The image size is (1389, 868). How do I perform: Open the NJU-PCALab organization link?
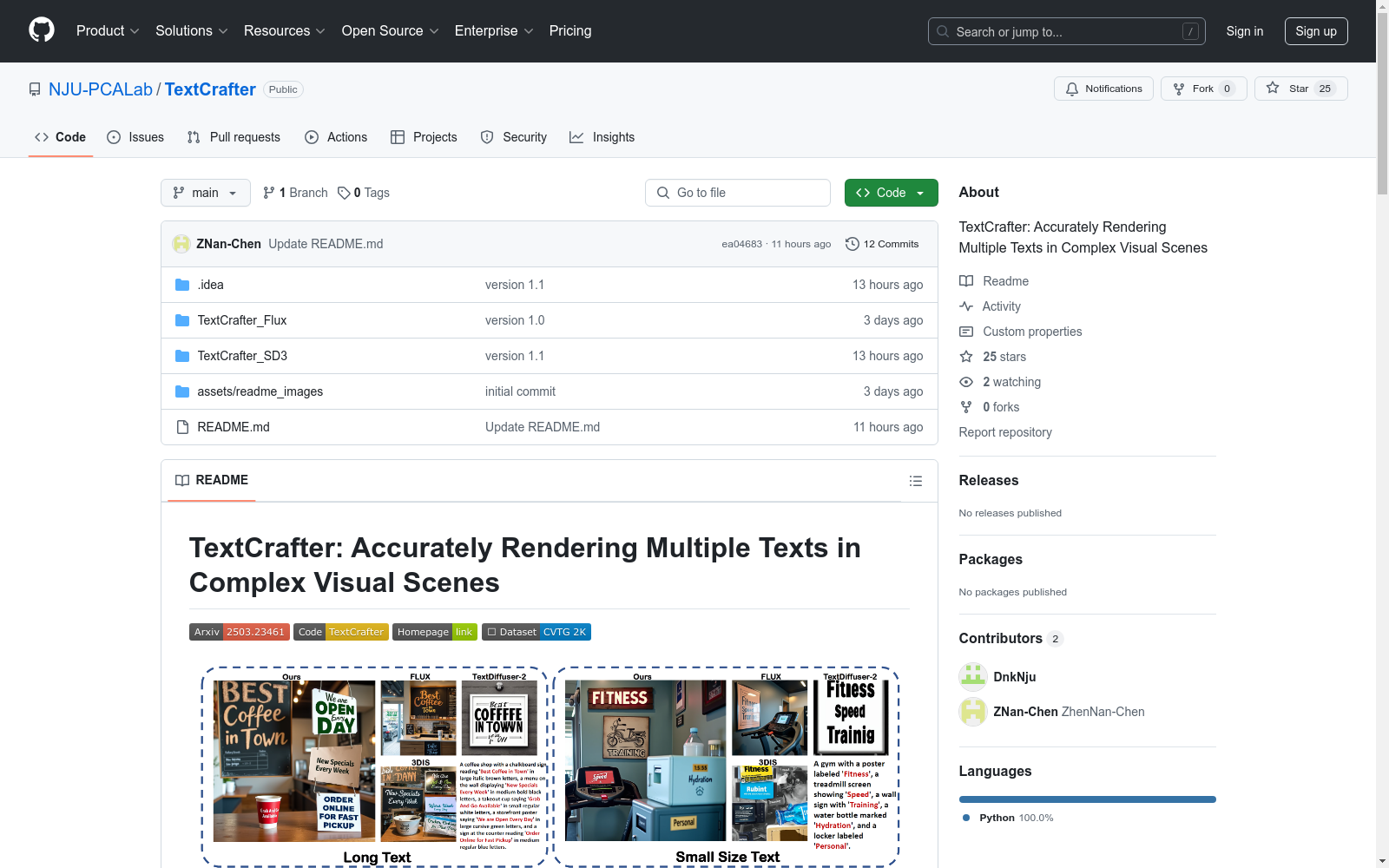point(101,89)
